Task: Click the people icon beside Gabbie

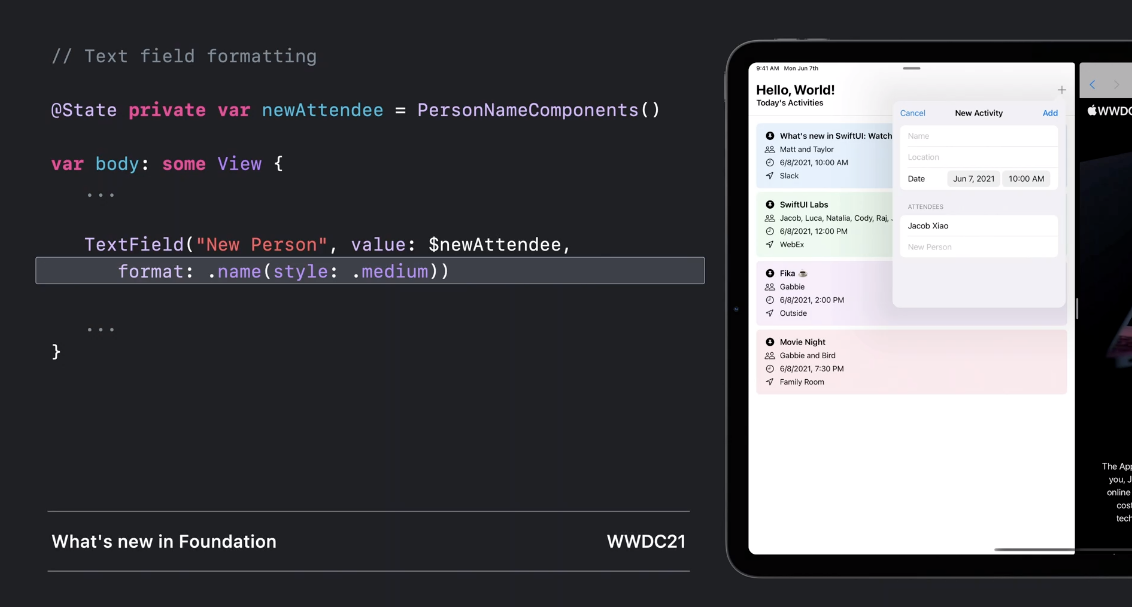Action: [x=770, y=287]
